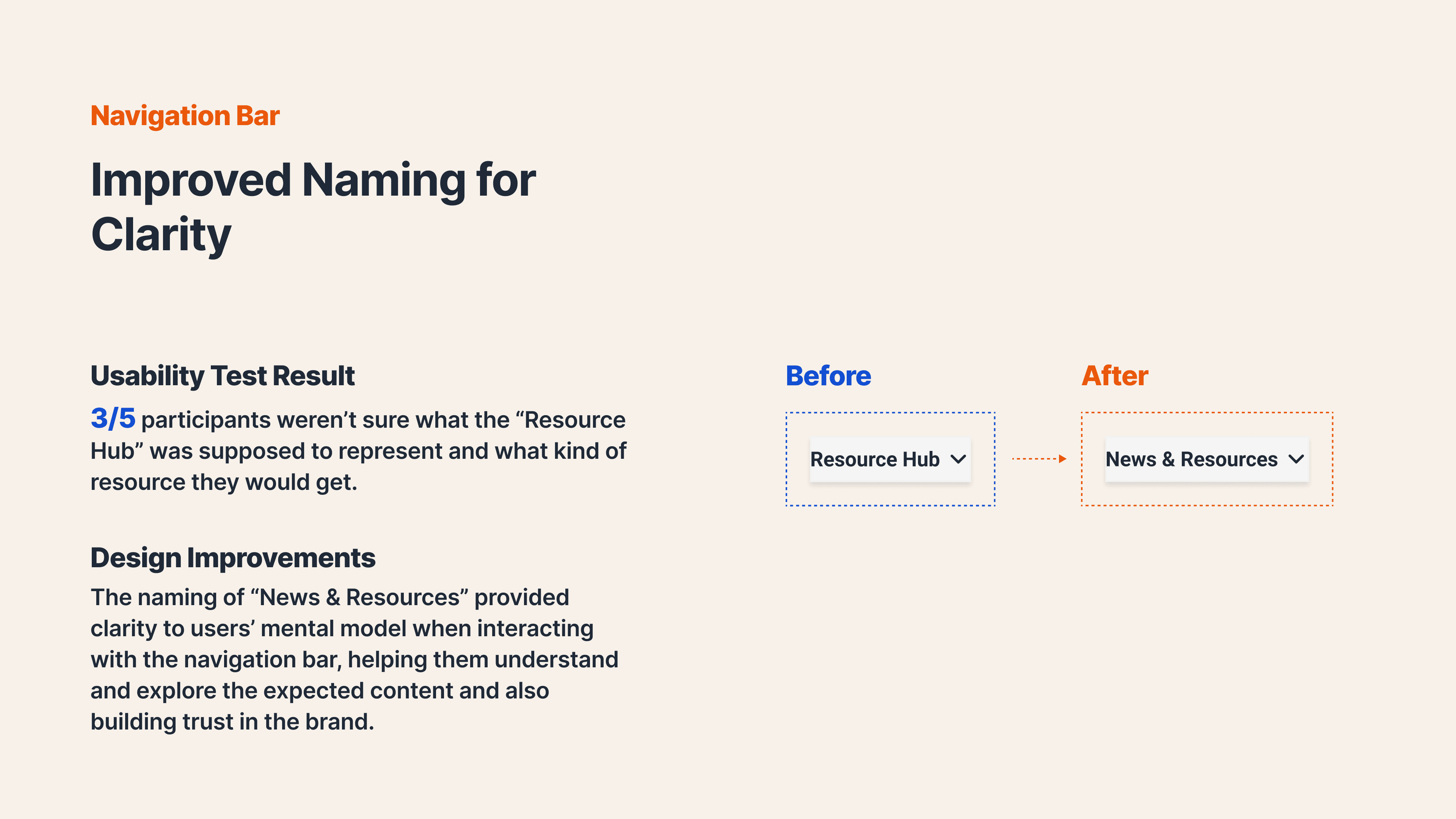
Task: Click the Resource Hub label text
Action: click(874, 459)
